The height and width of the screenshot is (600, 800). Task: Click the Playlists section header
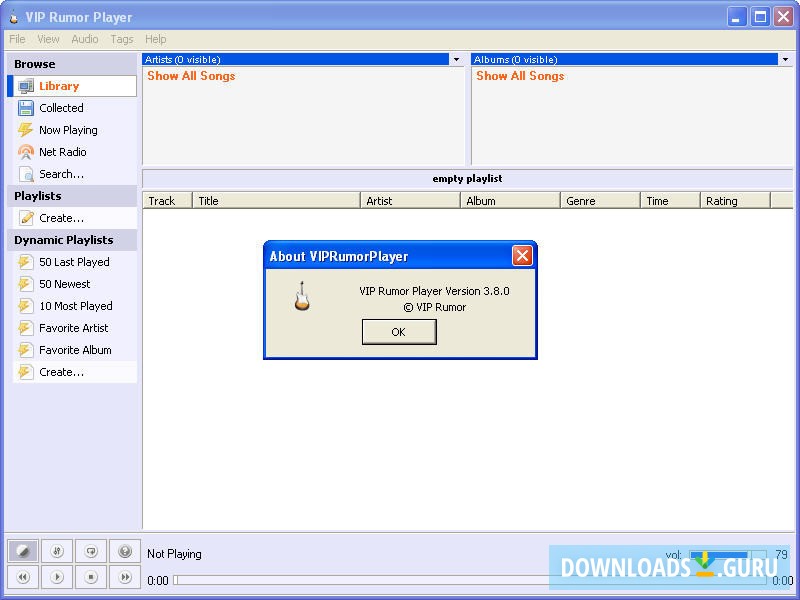[x=72, y=196]
